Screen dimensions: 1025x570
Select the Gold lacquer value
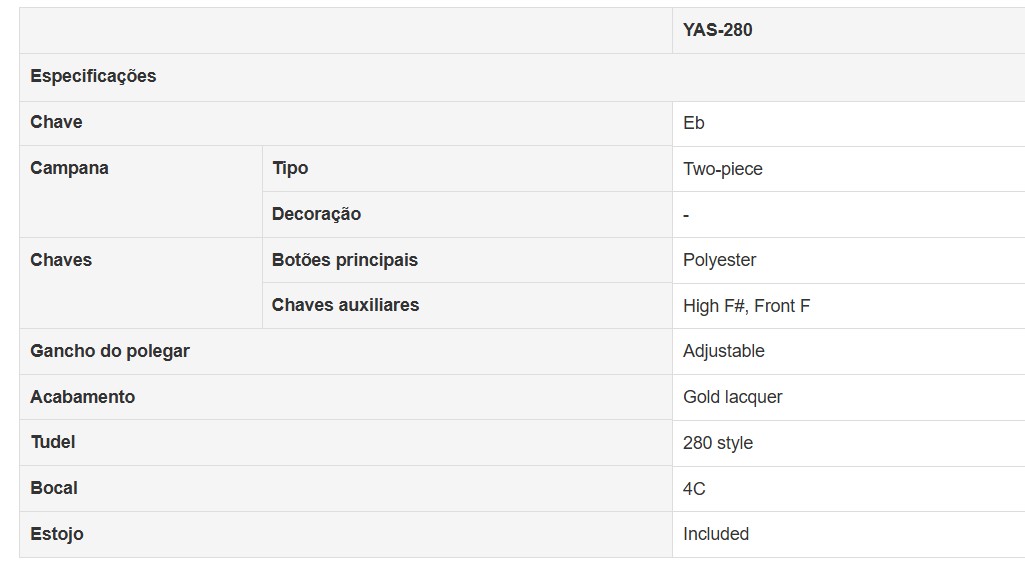733,397
